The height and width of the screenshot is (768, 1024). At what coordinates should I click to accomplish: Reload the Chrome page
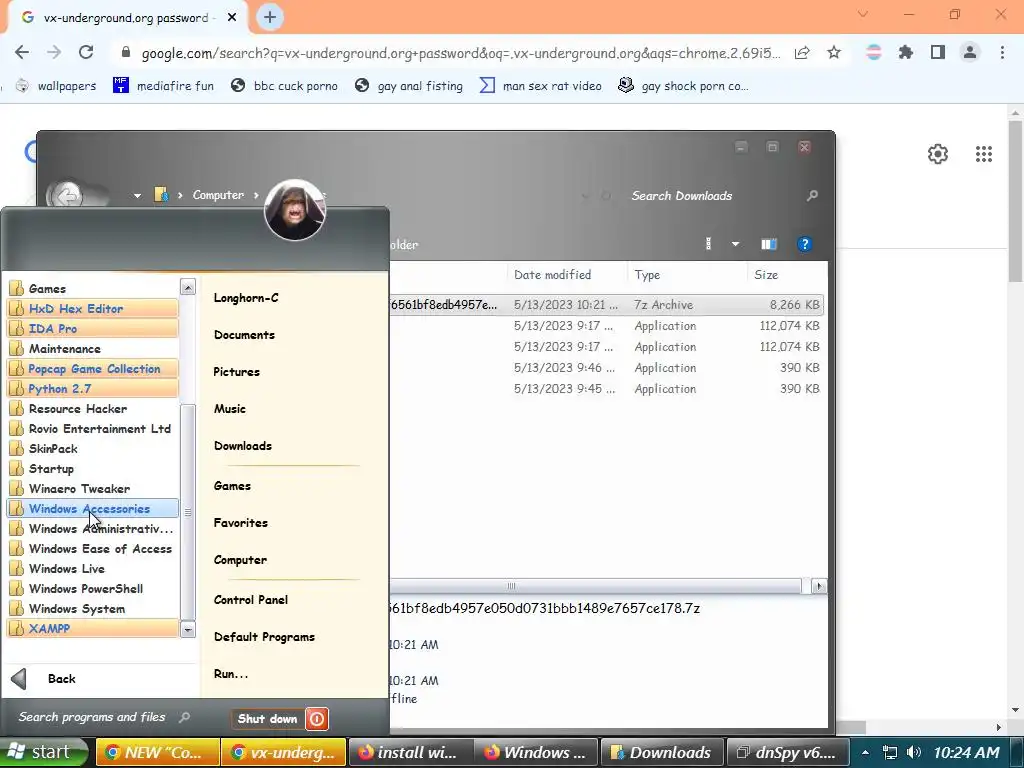point(86,52)
